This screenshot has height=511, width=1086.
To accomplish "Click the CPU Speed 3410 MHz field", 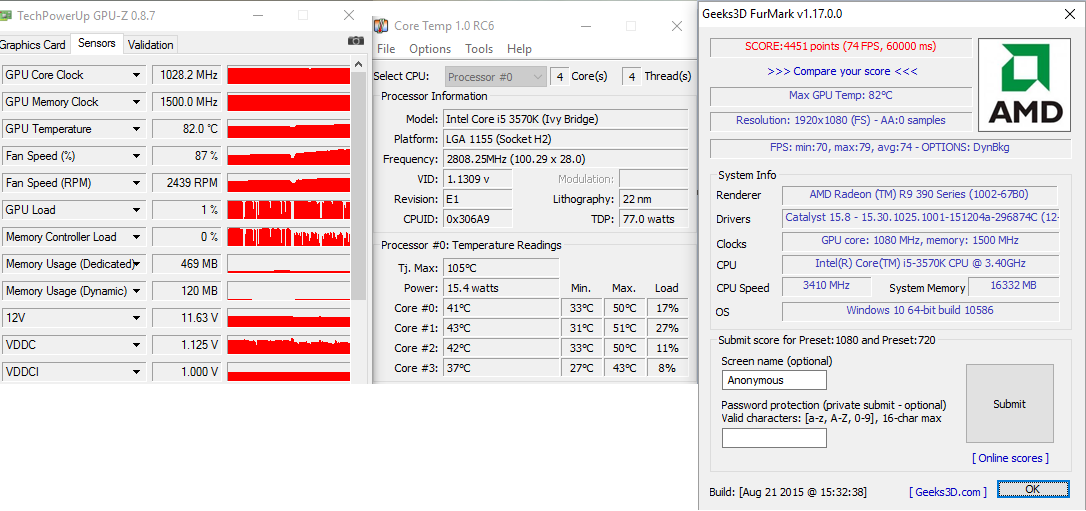I will pos(826,285).
